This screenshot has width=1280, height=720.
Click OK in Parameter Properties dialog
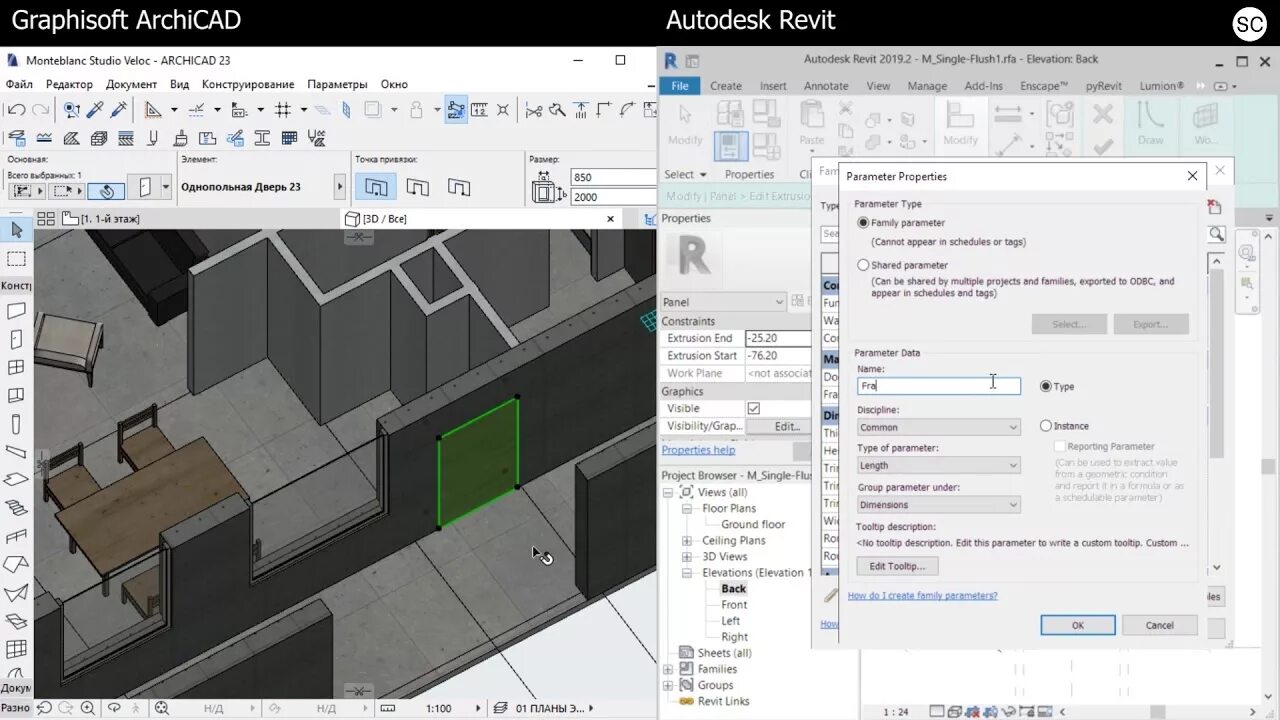pyautogui.click(x=1078, y=625)
